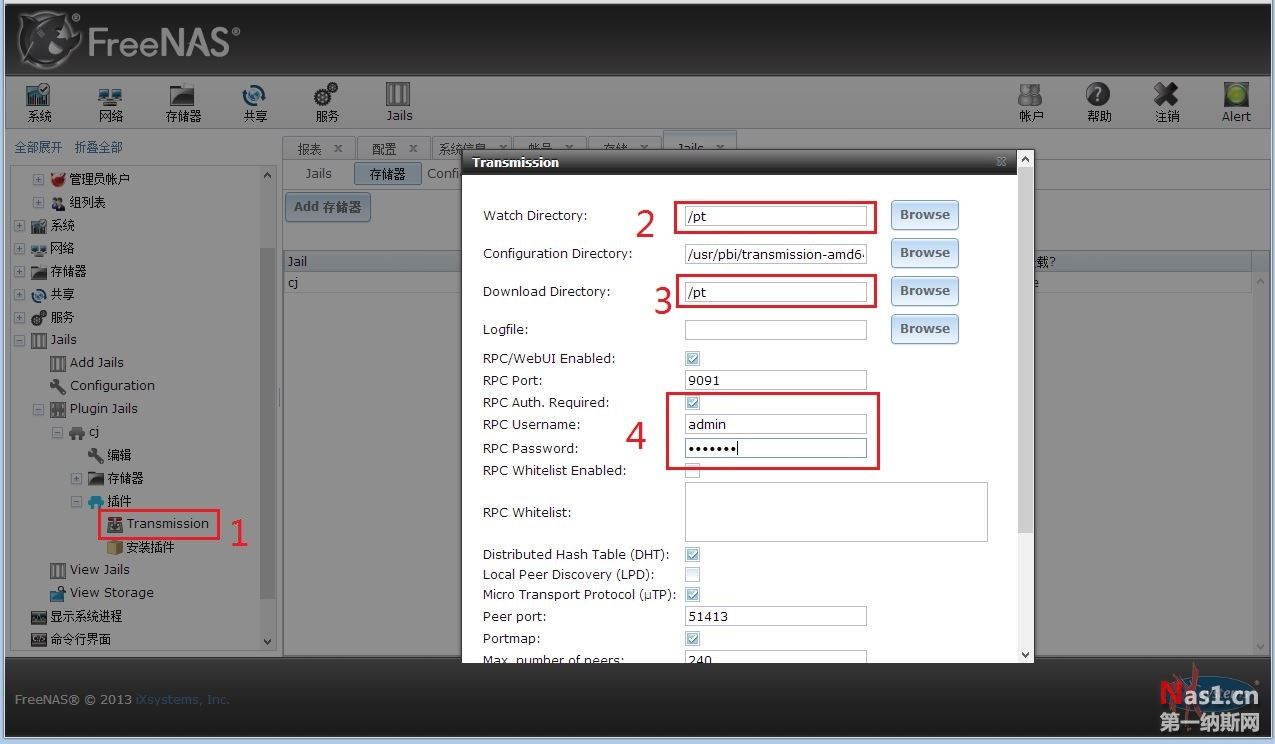
Task: Switch to the 配置 tab
Action: (384, 149)
